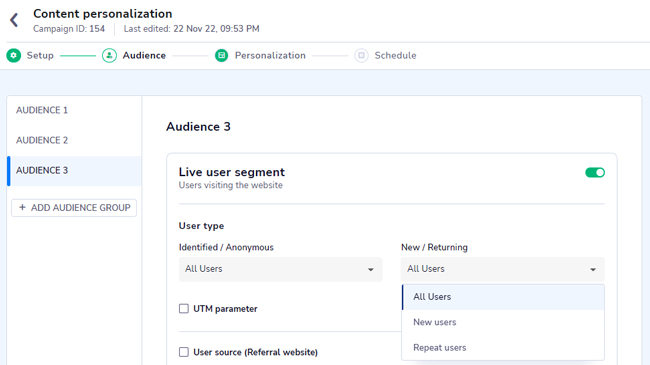Collapse the New / Returning dropdown
Image resolution: width=650 pixels, height=365 pixels.
pos(502,269)
